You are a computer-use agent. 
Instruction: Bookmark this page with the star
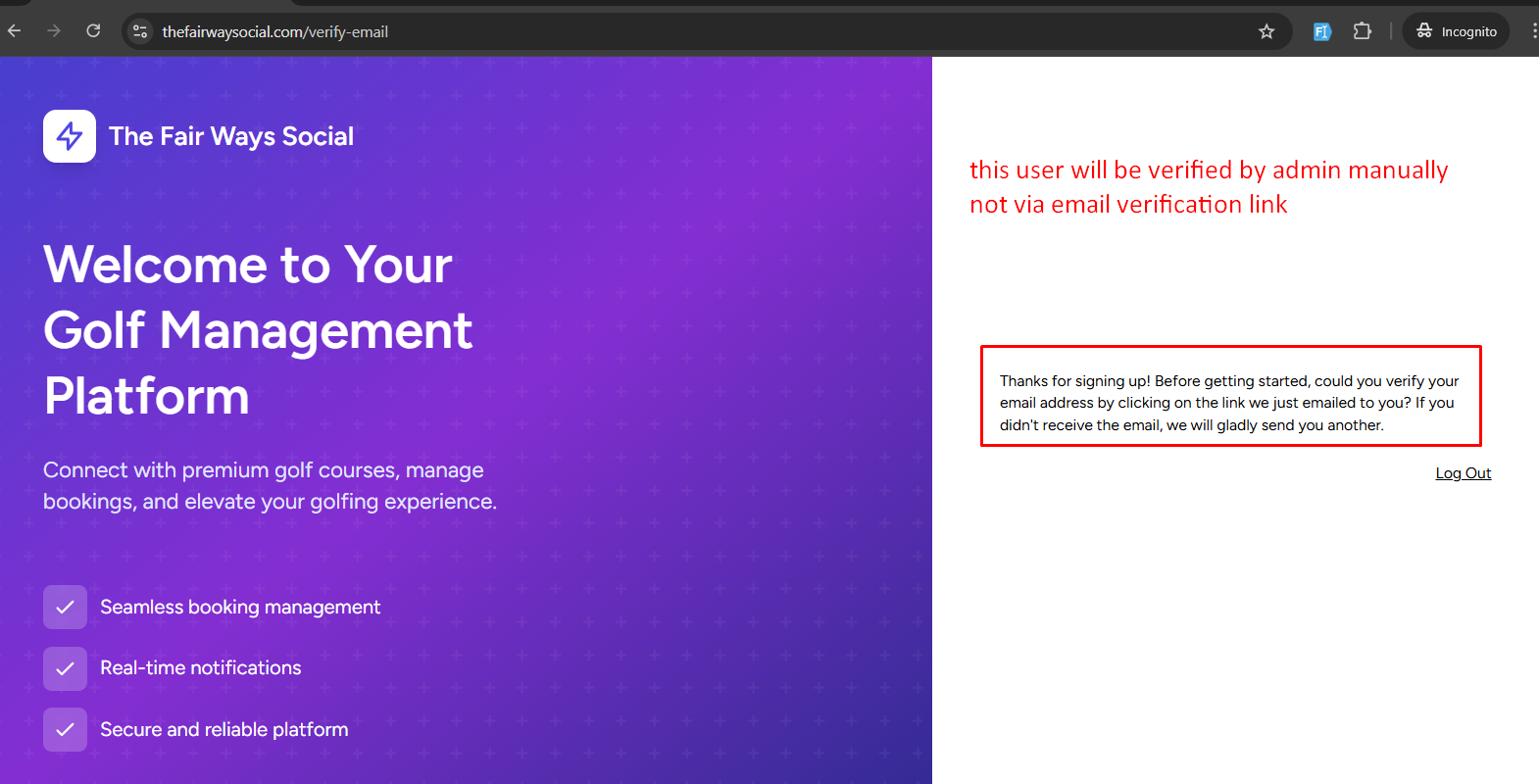coord(1266,31)
